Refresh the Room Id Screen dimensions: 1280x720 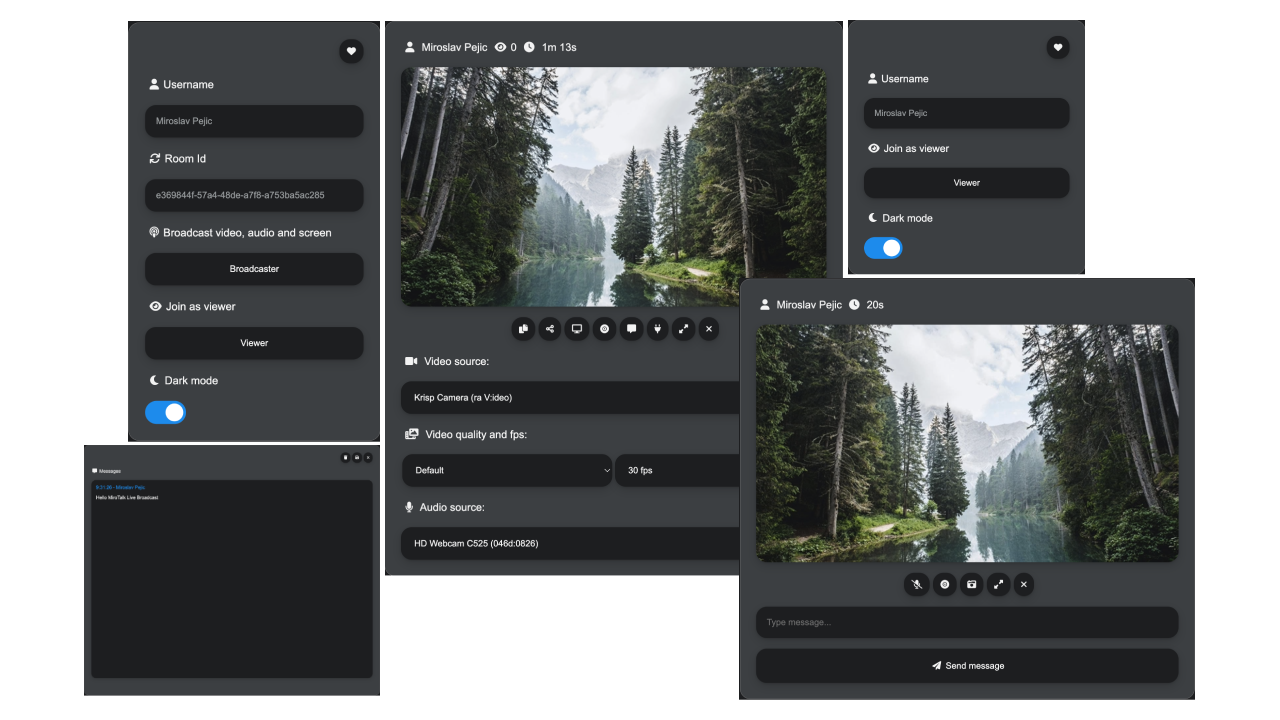153,158
